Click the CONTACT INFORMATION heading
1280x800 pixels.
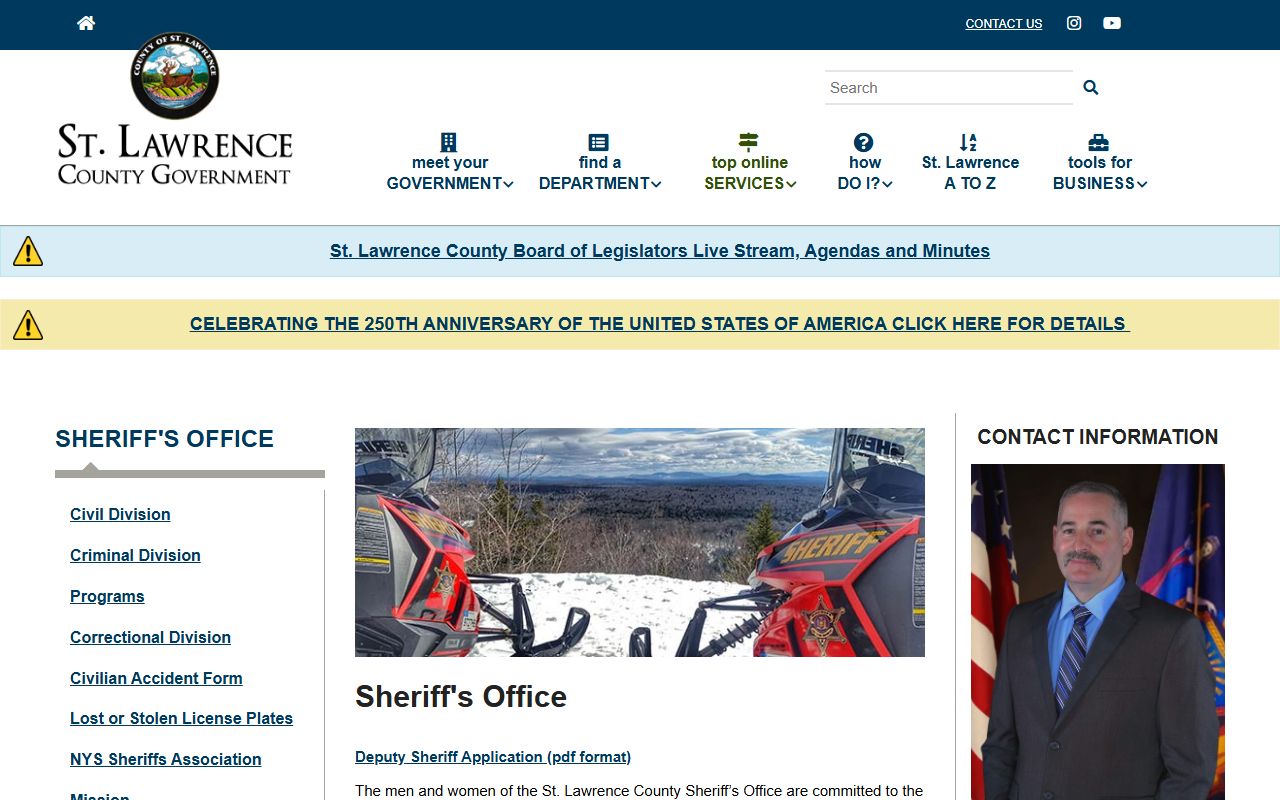pyautogui.click(x=1098, y=437)
